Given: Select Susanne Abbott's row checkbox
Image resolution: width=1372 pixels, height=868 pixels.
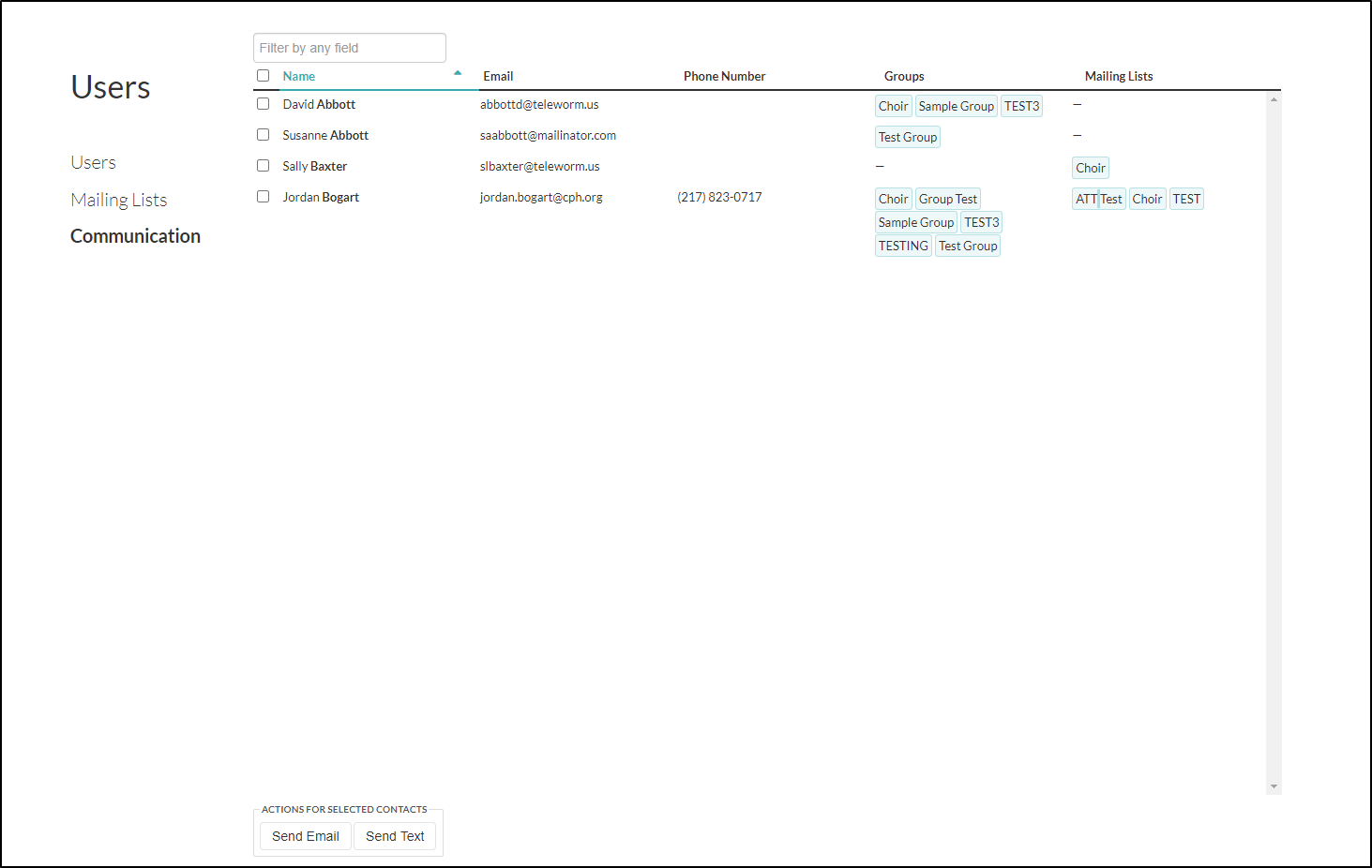Looking at the screenshot, I should point(264,135).
